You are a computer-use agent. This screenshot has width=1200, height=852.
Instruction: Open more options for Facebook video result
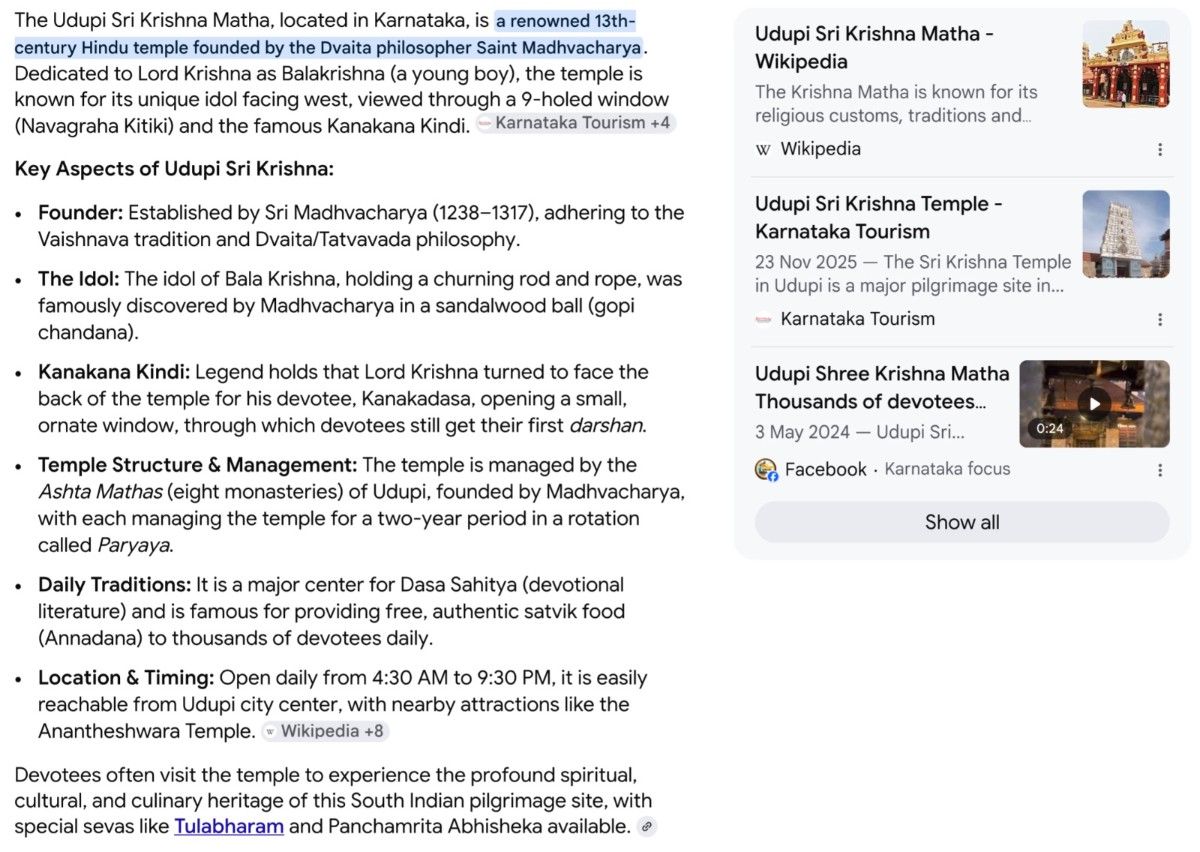1160,469
